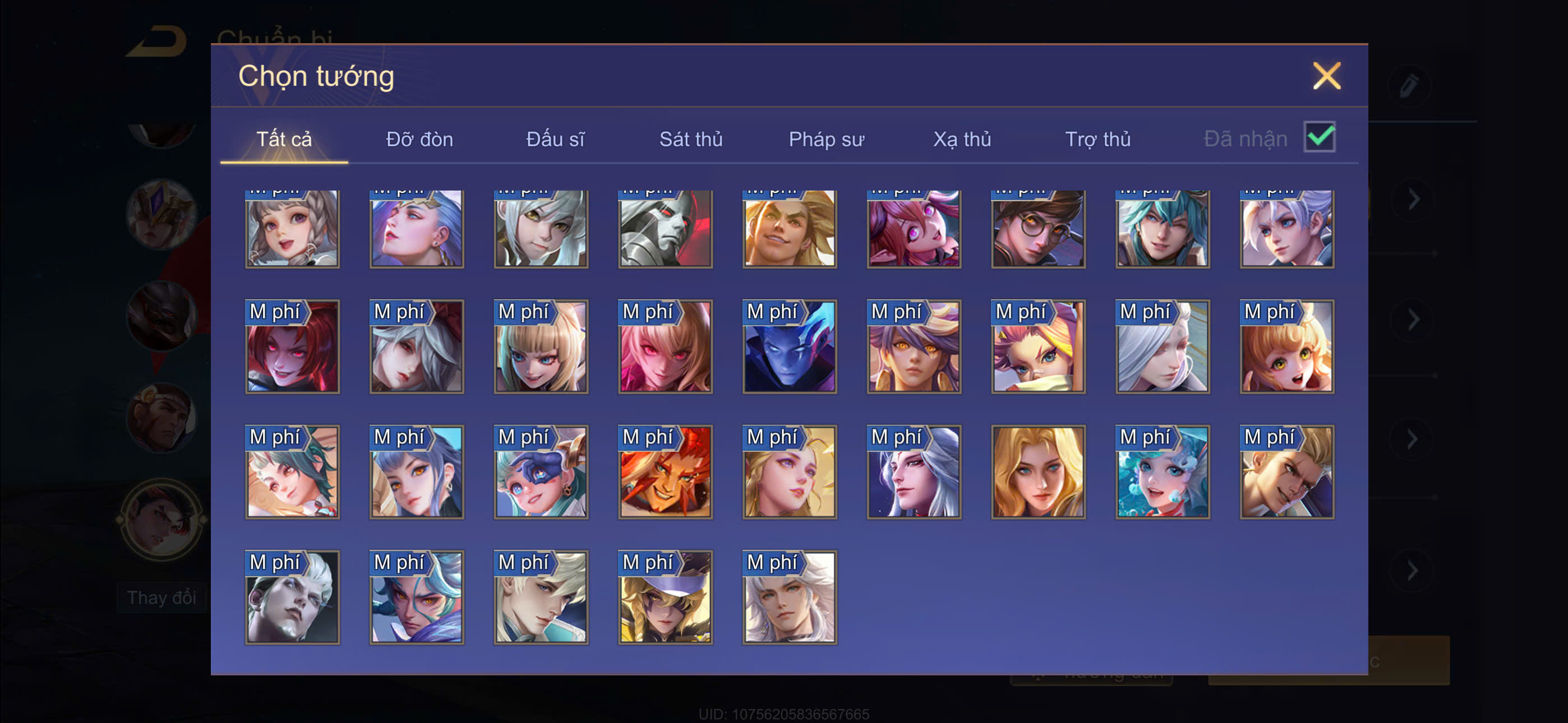Choose the blonde woman hero without M phí tag
The image size is (1568, 723).
pyautogui.click(x=1038, y=472)
